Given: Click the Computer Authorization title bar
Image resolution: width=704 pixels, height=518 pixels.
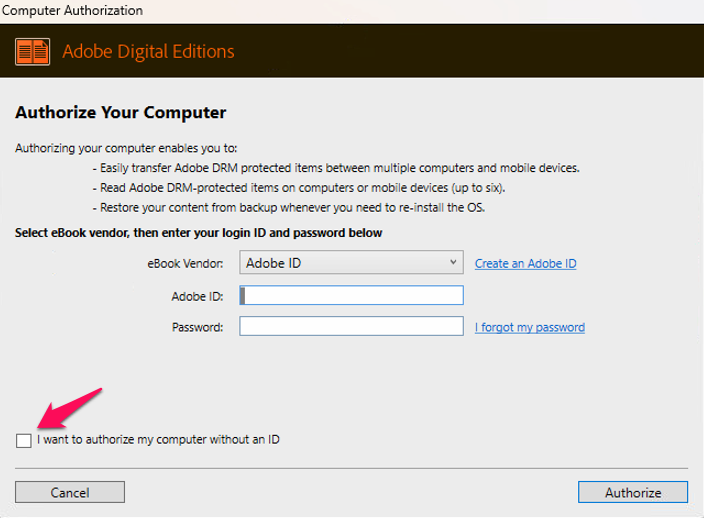Looking at the screenshot, I should coord(72,11).
